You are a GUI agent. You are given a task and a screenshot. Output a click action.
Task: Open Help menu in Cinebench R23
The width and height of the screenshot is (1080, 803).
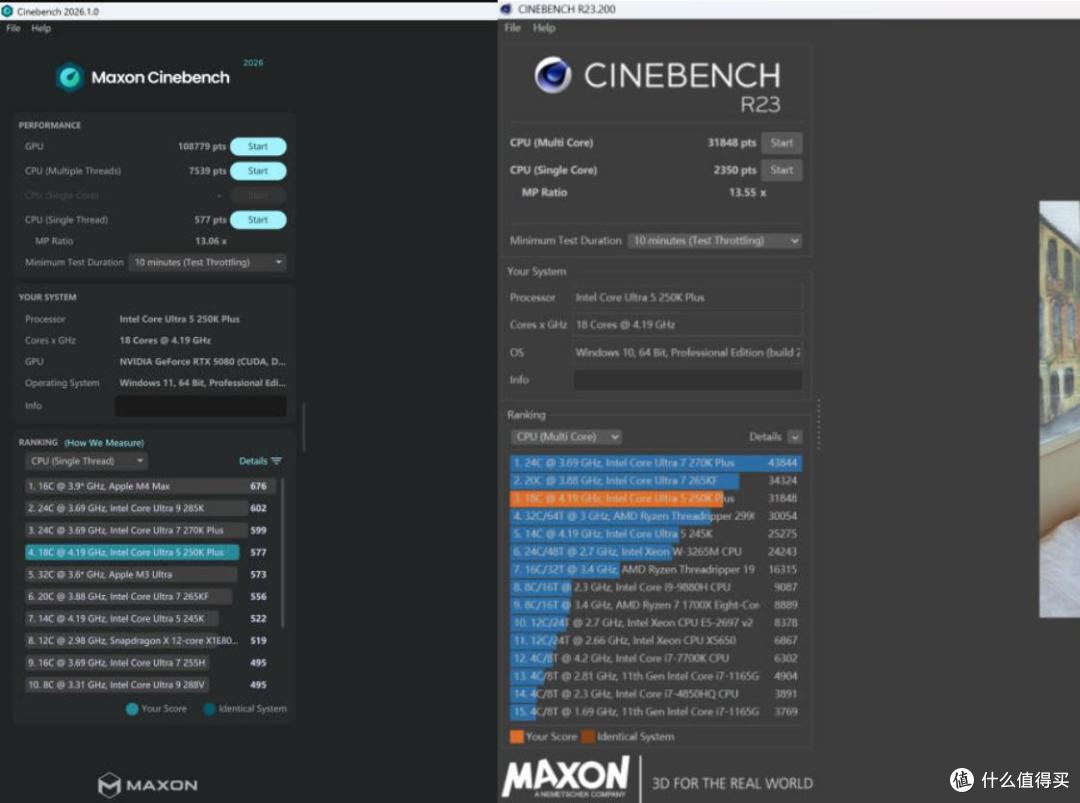coord(543,28)
